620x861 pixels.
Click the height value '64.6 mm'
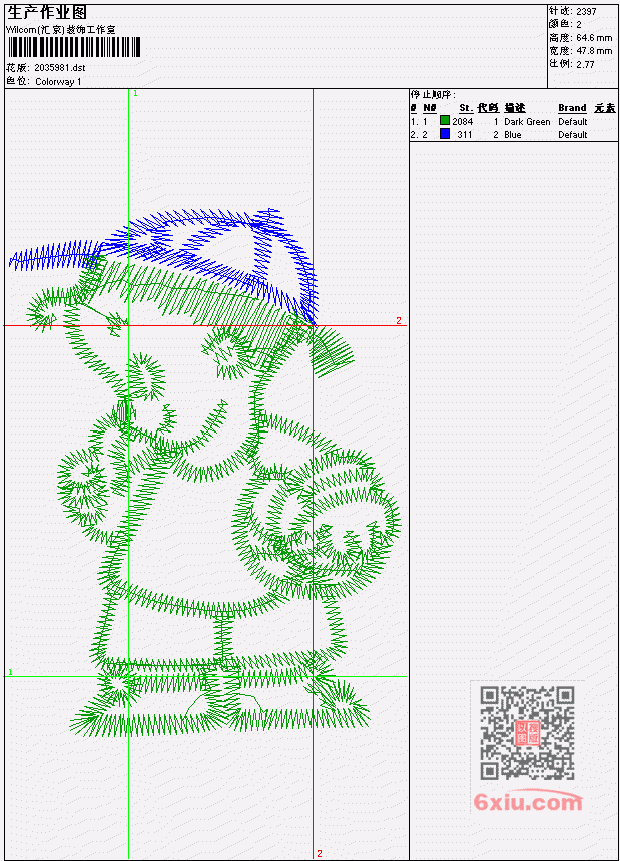594,37
